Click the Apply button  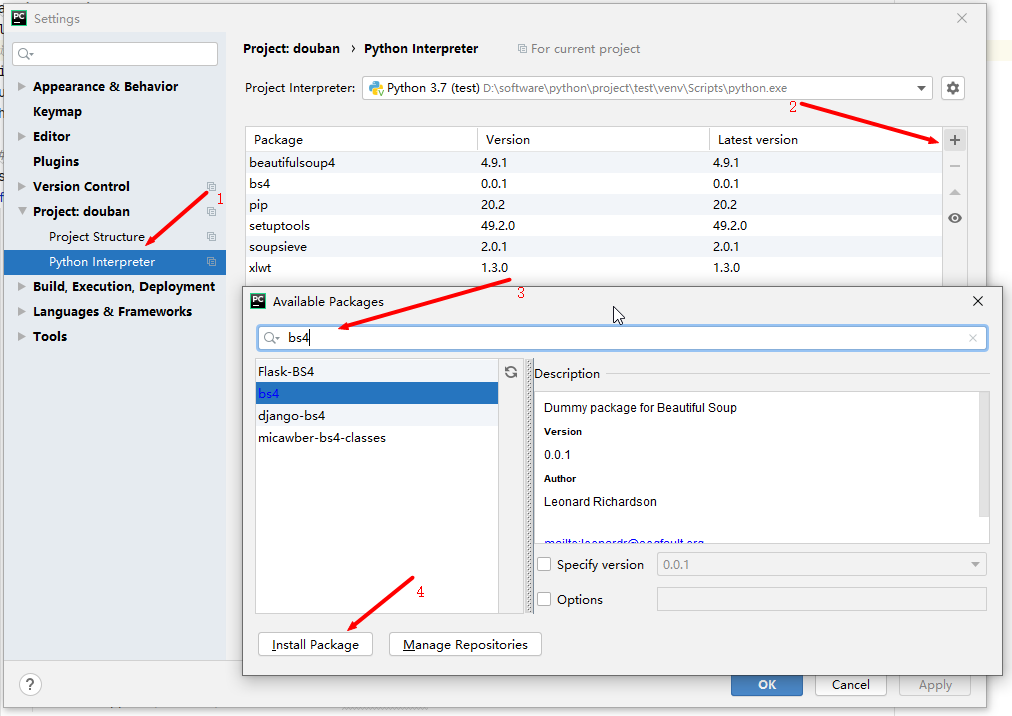(x=935, y=685)
